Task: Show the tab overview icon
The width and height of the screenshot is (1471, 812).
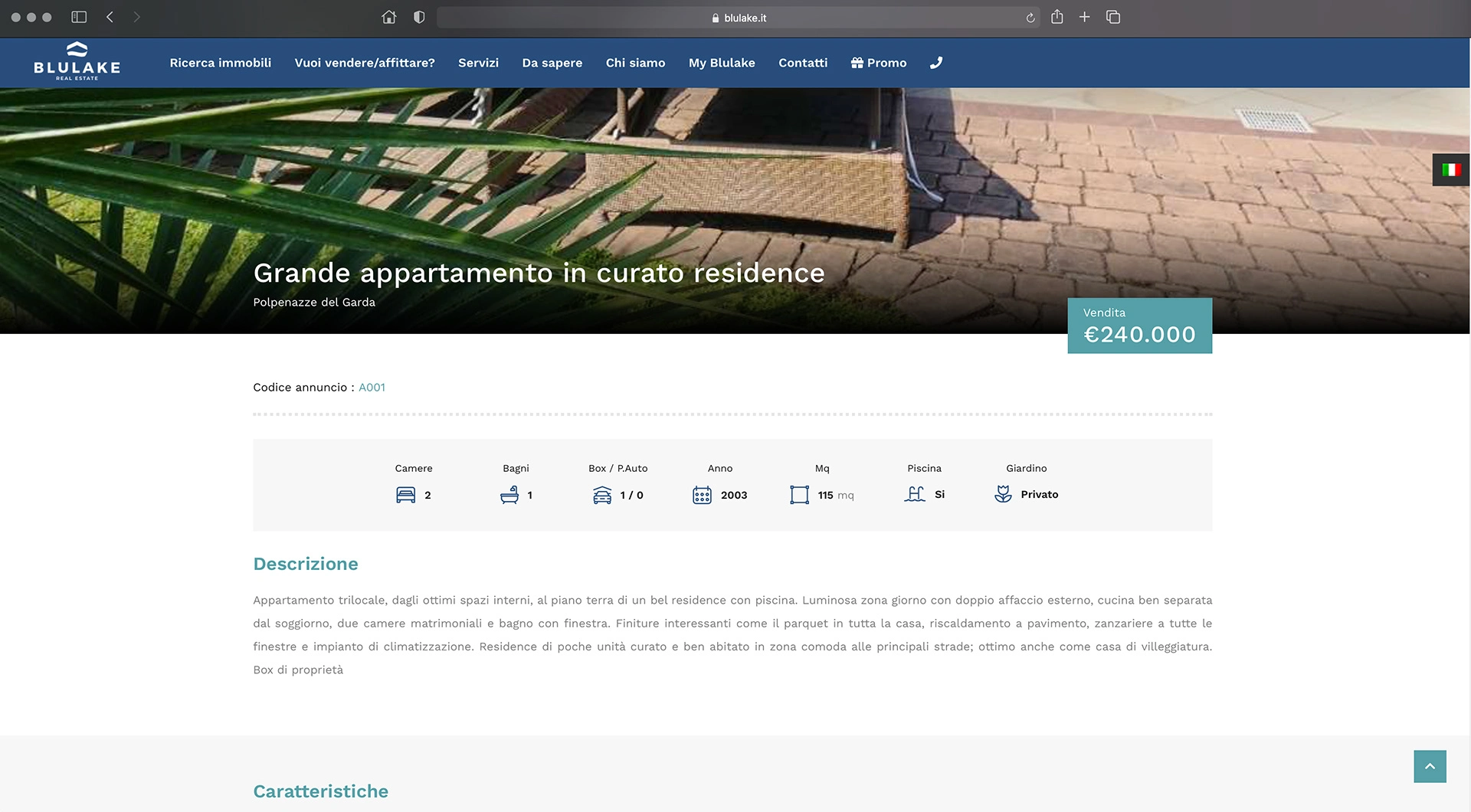Action: (1113, 17)
